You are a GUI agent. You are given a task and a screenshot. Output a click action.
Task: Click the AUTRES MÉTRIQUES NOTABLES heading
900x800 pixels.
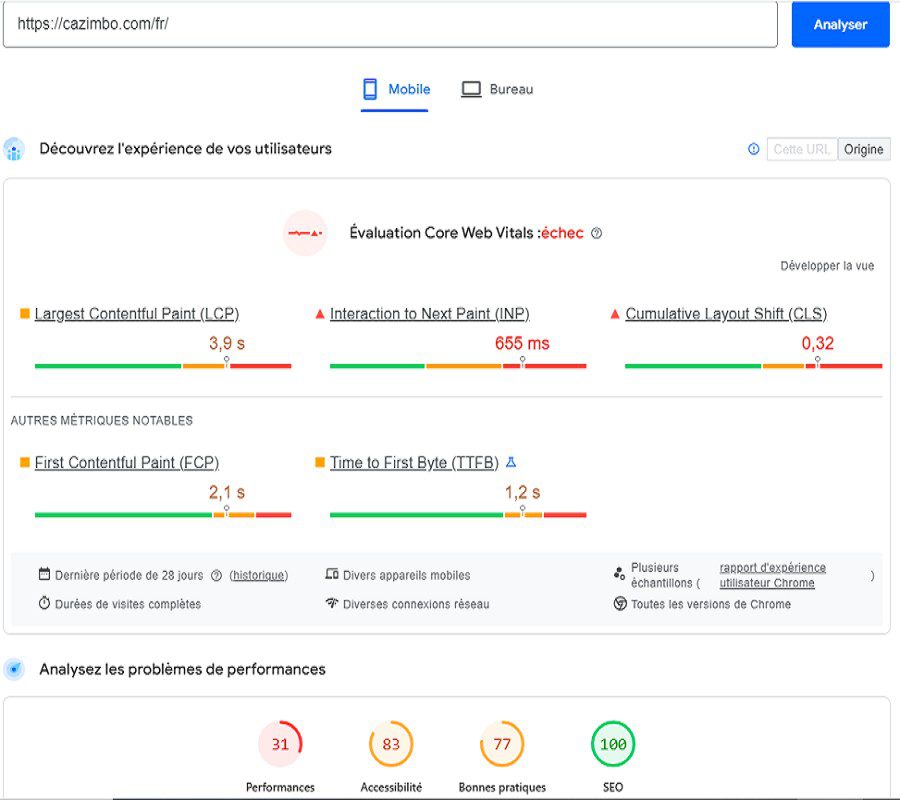coord(102,421)
